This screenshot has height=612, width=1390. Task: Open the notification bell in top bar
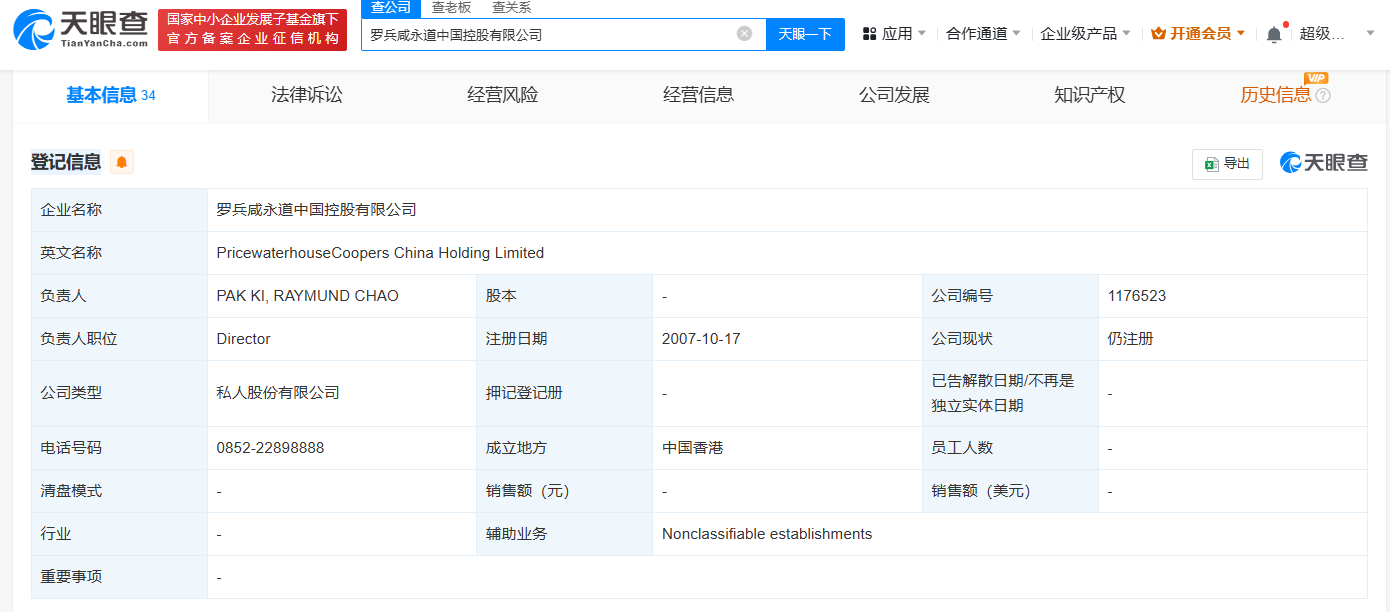tap(1273, 34)
